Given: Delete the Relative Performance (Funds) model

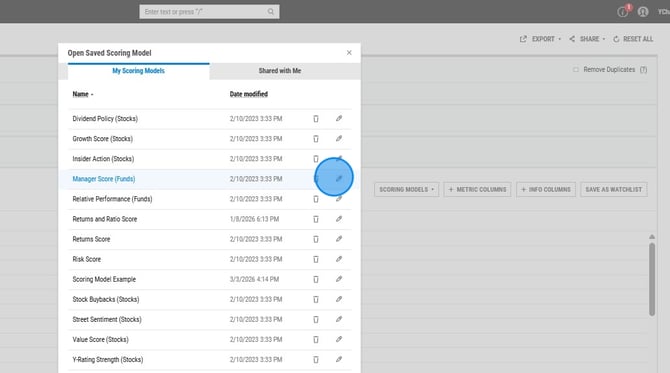Looking at the screenshot, I should click(x=316, y=199).
